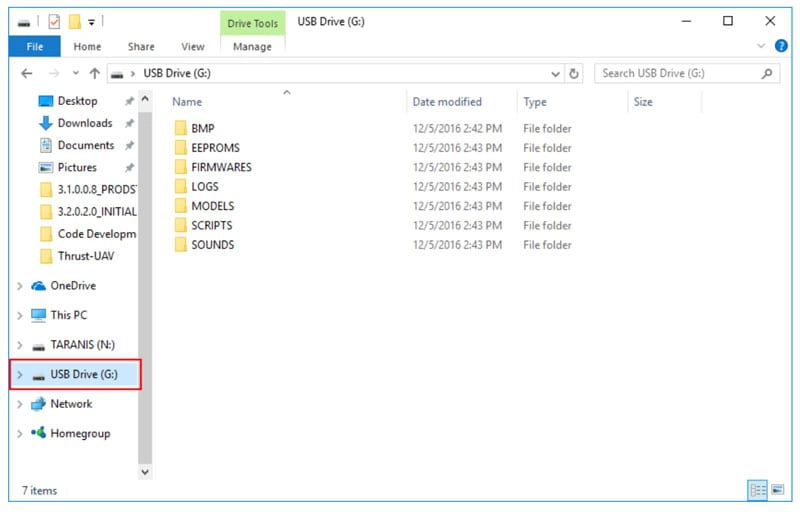The width and height of the screenshot is (800, 512).
Task: Click the New Folder icon in title bar
Action: [x=74, y=21]
